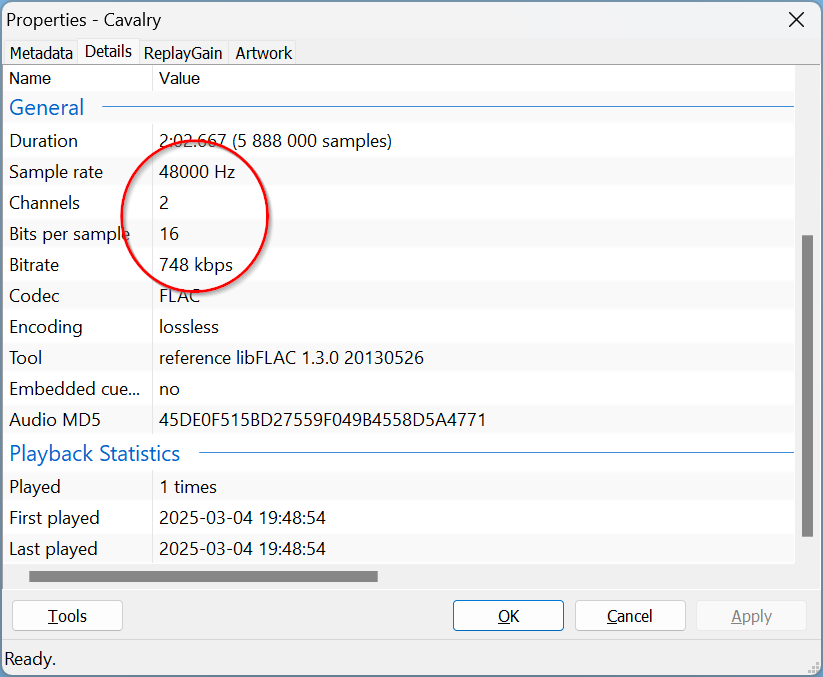Click the First played date value
The height and width of the screenshot is (677, 823).
(x=242, y=517)
